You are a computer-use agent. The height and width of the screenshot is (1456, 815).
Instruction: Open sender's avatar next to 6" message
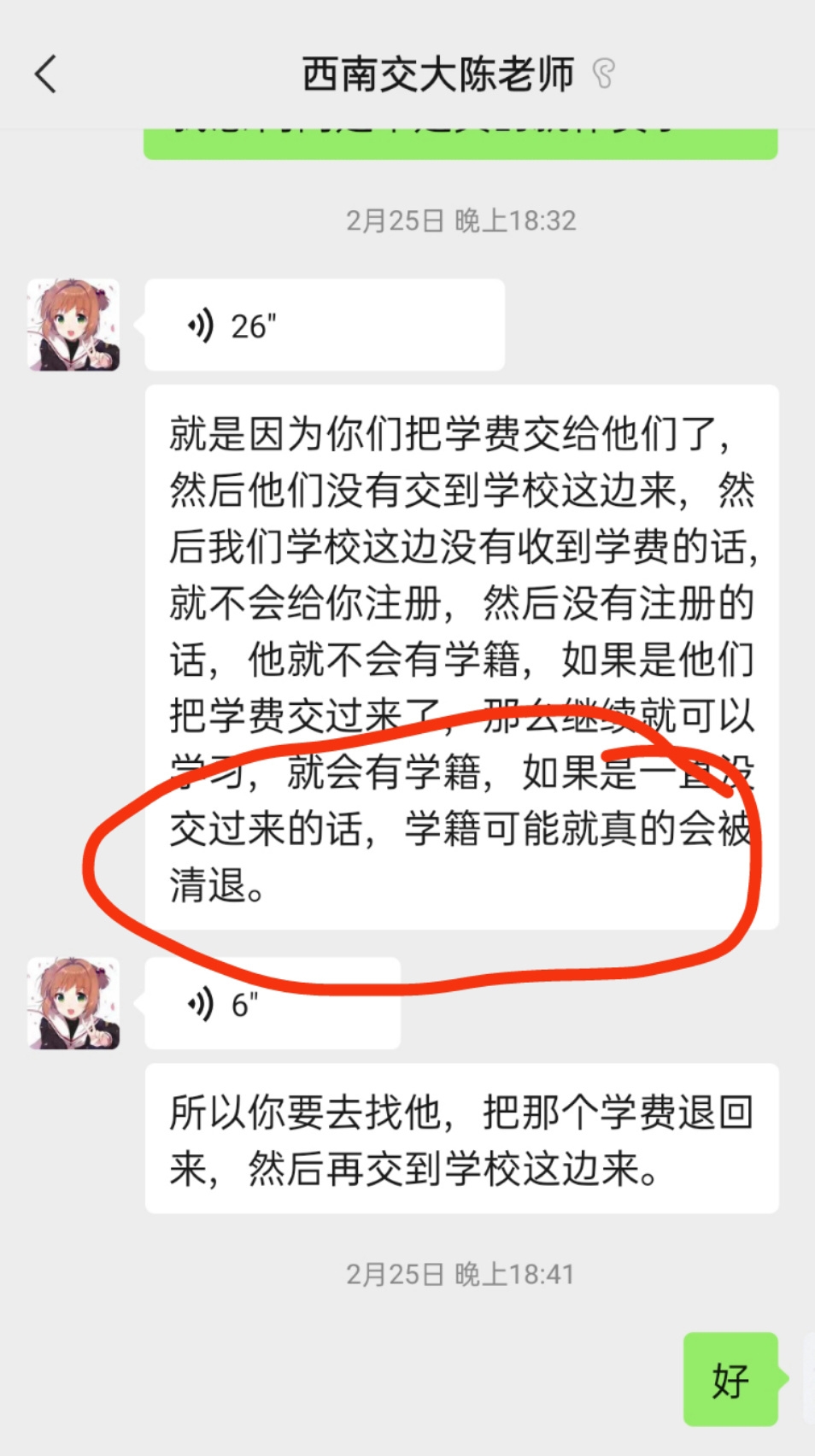coord(73,1003)
